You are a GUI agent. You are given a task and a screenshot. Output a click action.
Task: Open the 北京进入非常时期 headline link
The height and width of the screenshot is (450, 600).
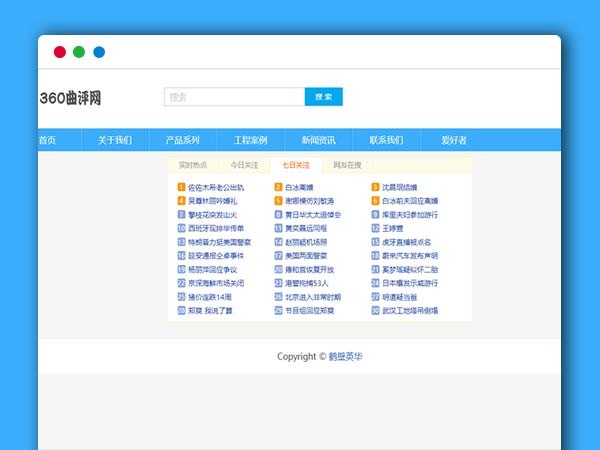[313, 297]
